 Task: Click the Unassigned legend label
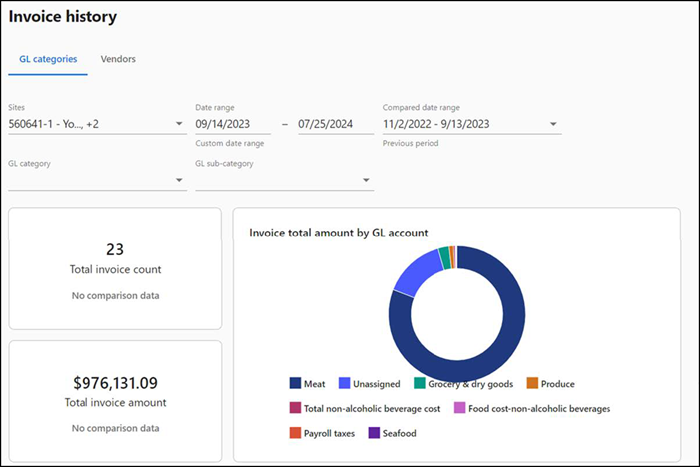click(377, 384)
